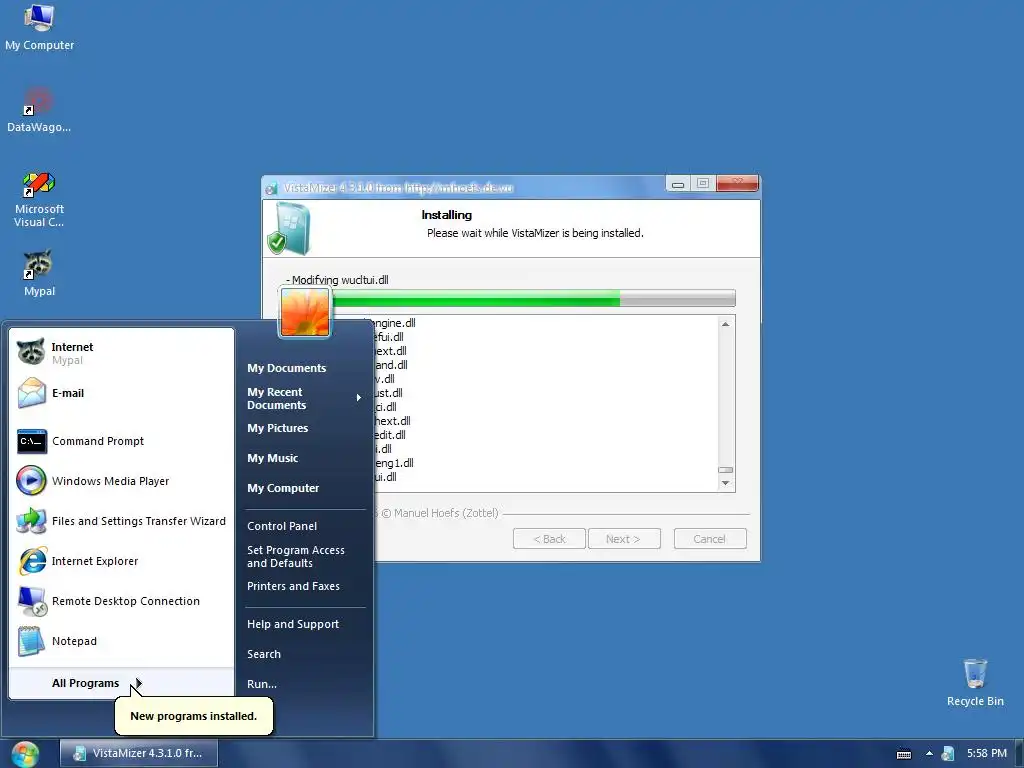Click the Start orb button

click(x=25, y=754)
